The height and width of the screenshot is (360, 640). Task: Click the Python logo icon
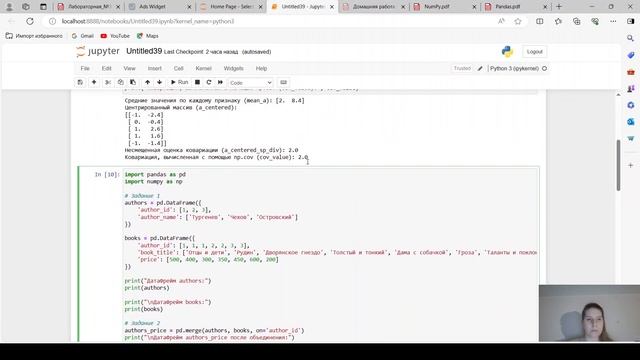(507, 52)
